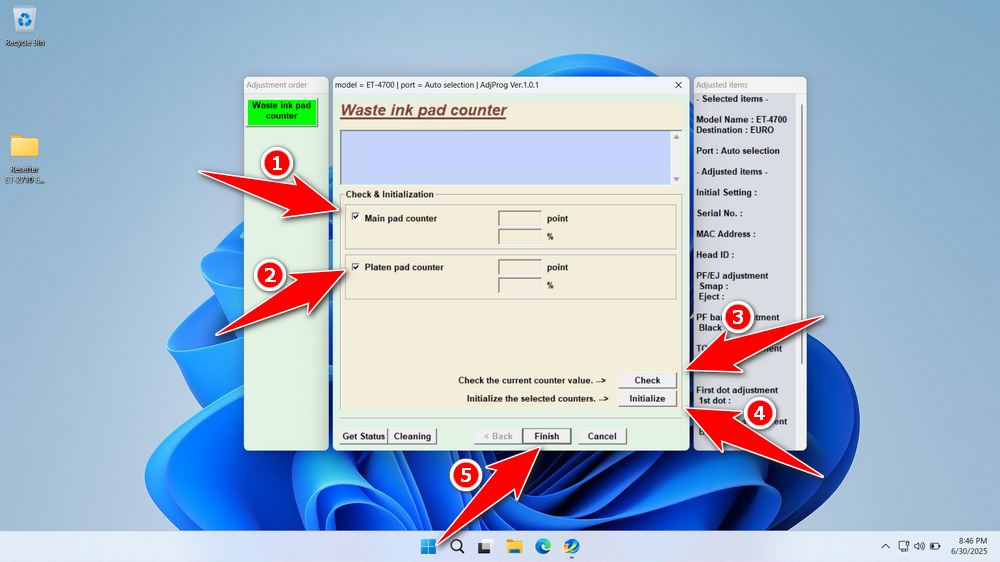Click the Initialize button

click(647, 399)
